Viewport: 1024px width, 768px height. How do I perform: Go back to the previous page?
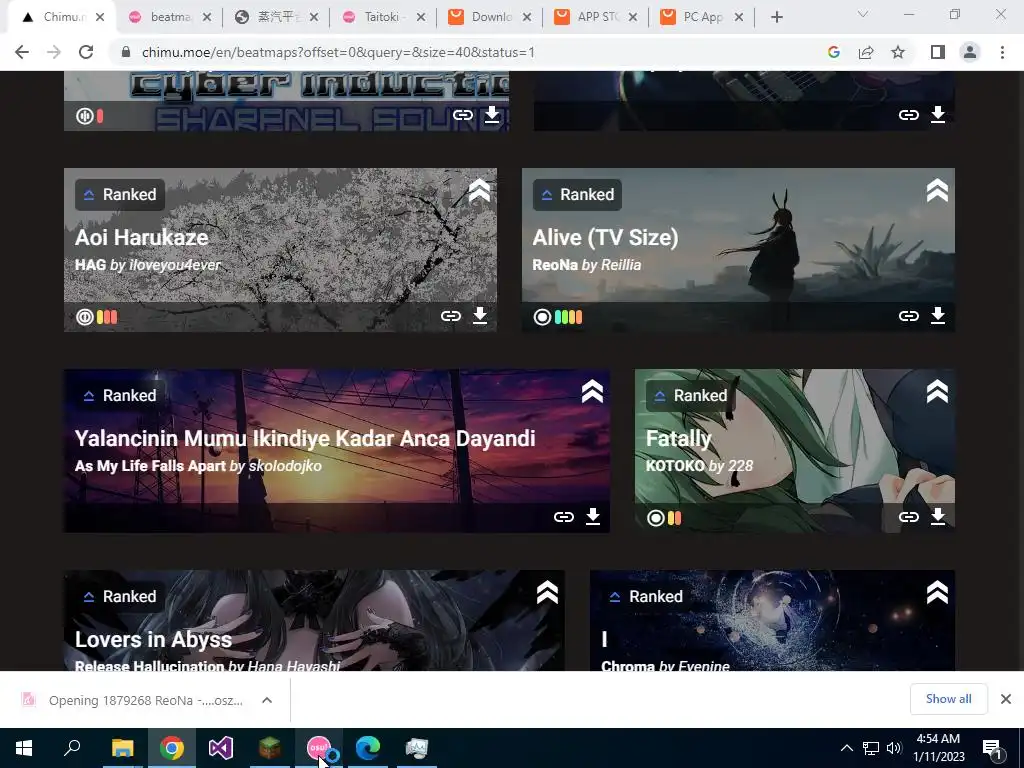pos(22,52)
